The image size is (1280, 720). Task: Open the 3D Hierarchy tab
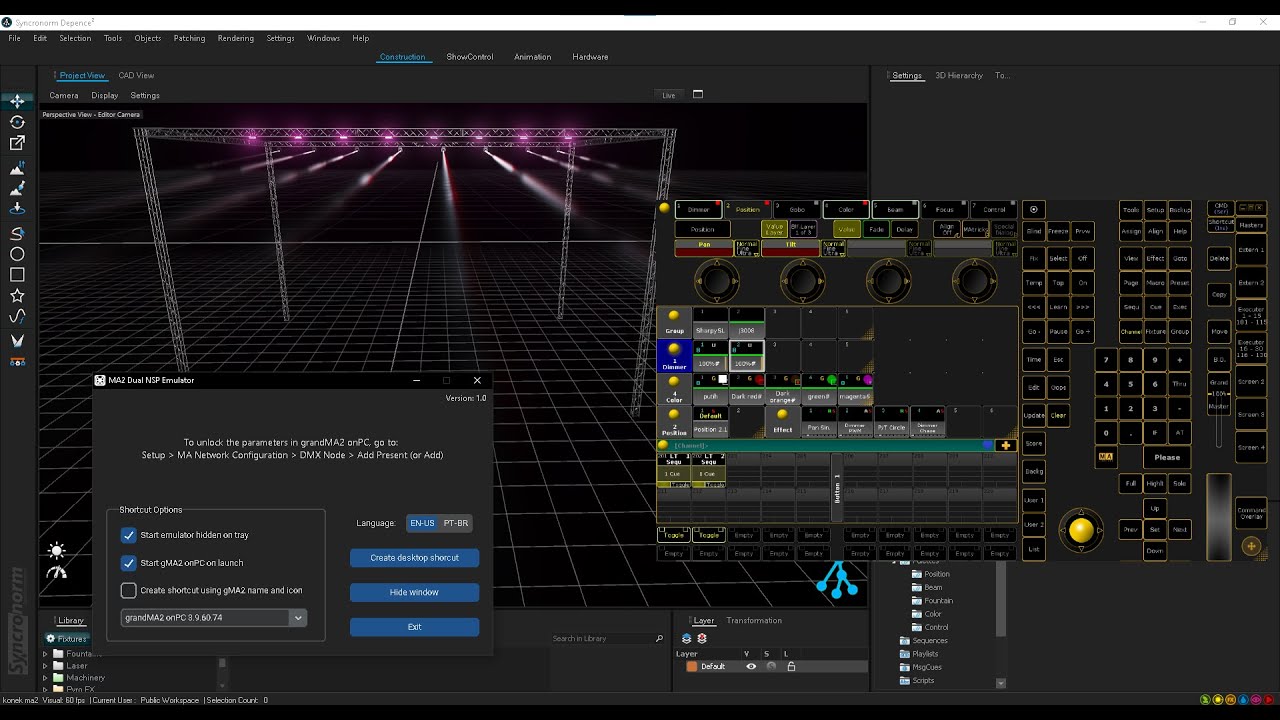click(x=959, y=75)
